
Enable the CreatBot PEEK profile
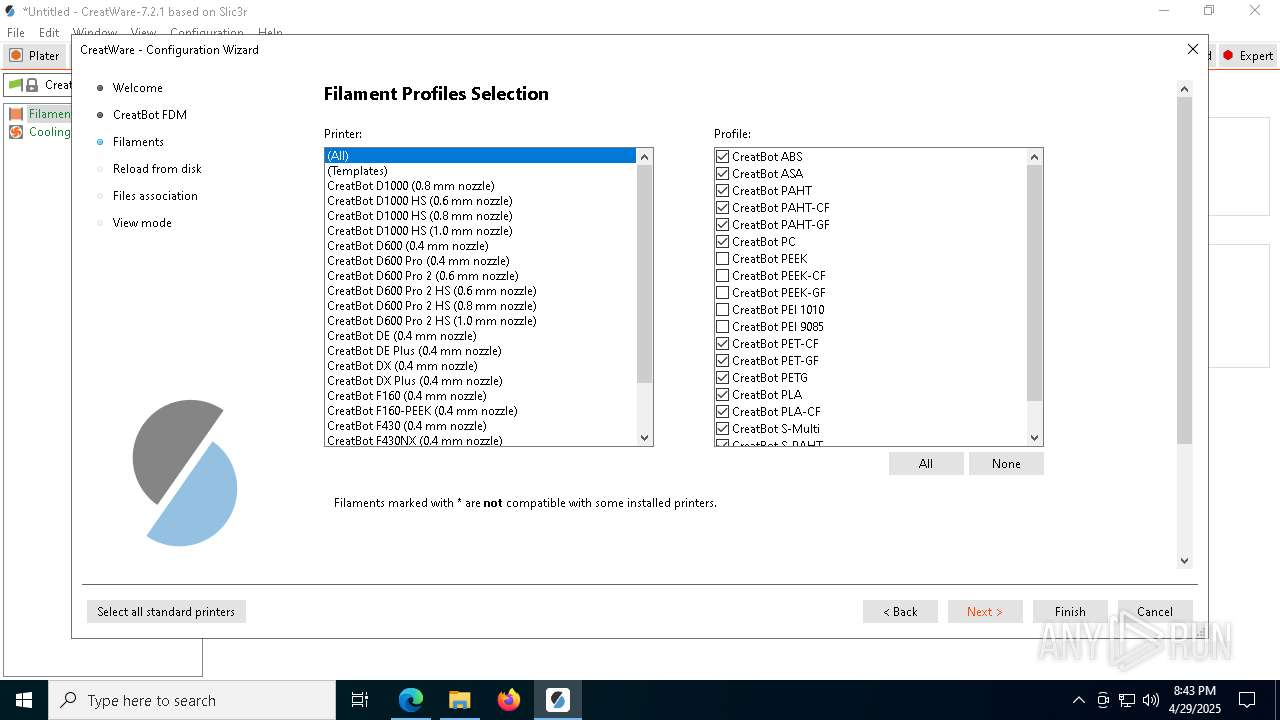(x=722, y=259)
